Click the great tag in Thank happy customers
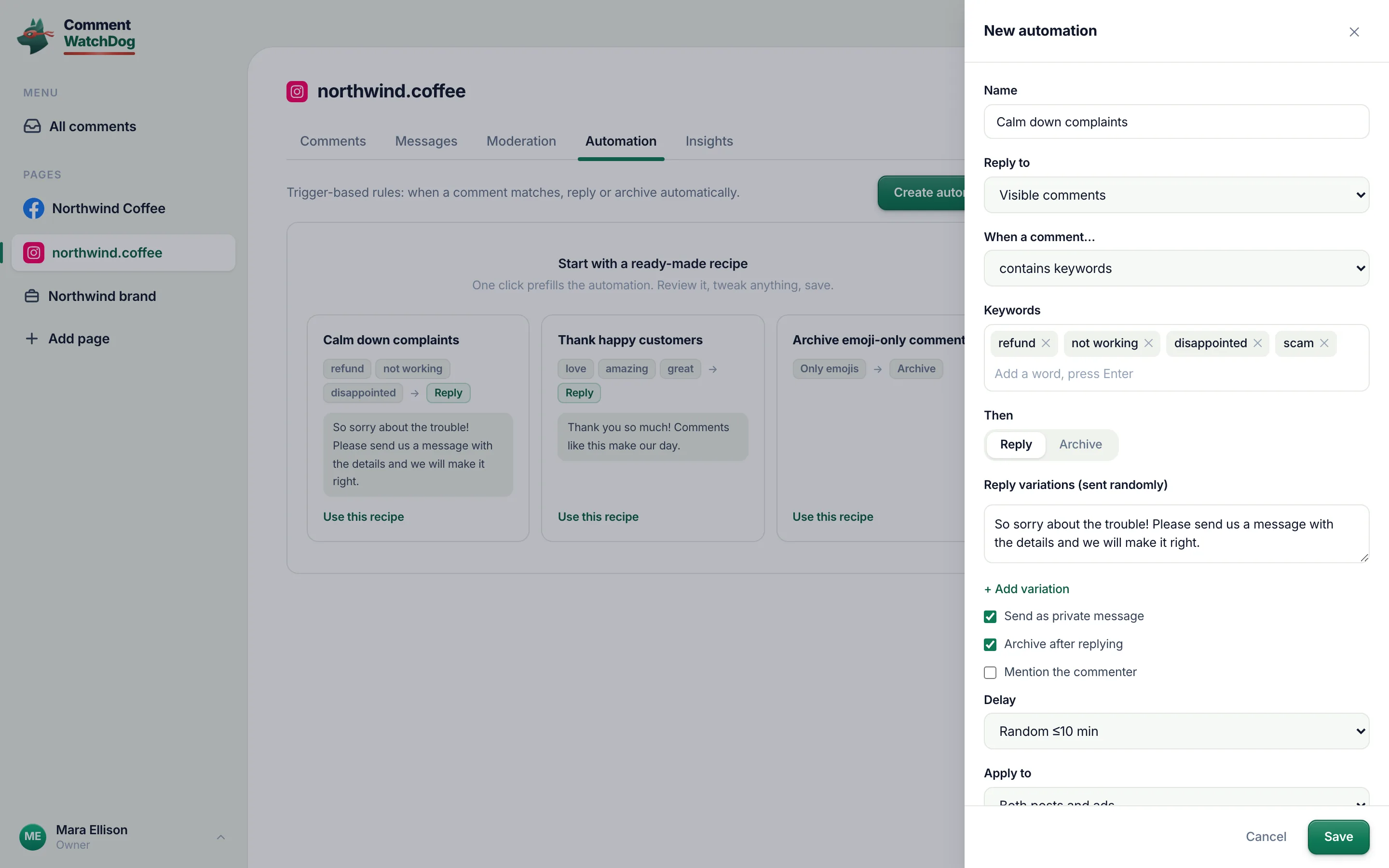The height and width of the screenshot is (868, 1389). (680, 368)
